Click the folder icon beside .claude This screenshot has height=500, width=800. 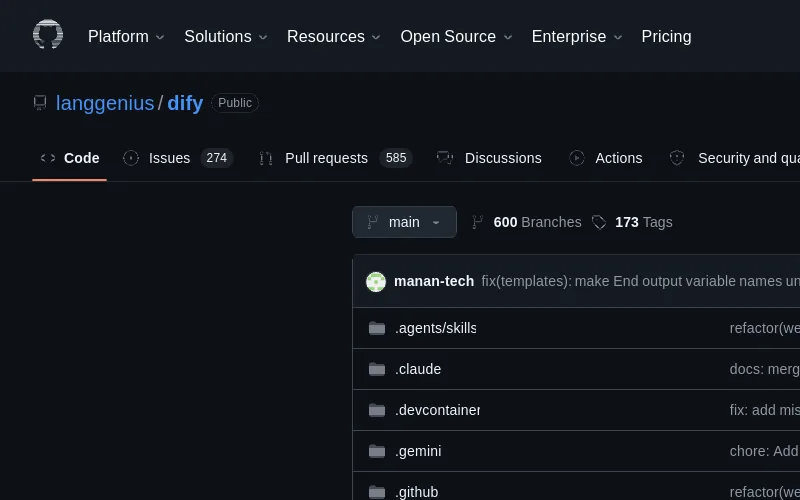pos(377,369)
